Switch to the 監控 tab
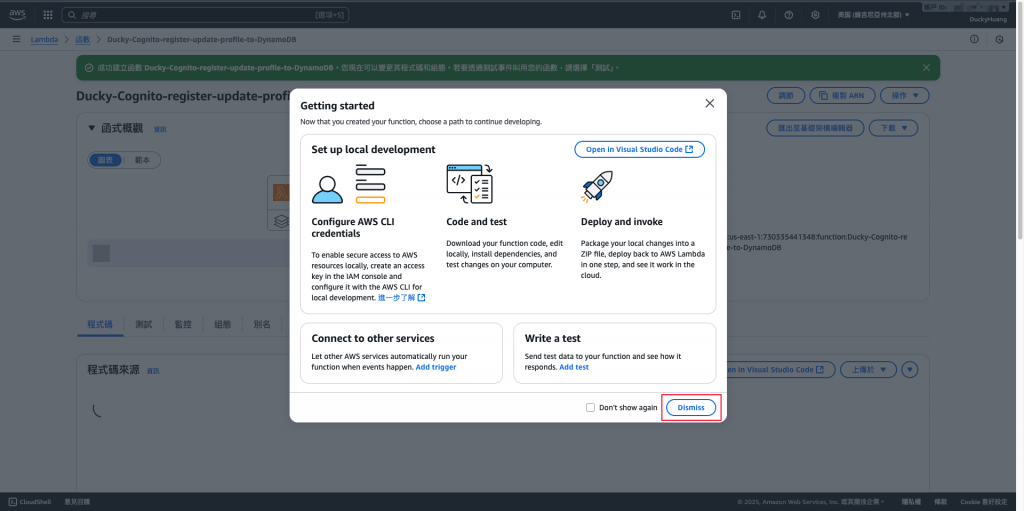 (x=183, y=324)
